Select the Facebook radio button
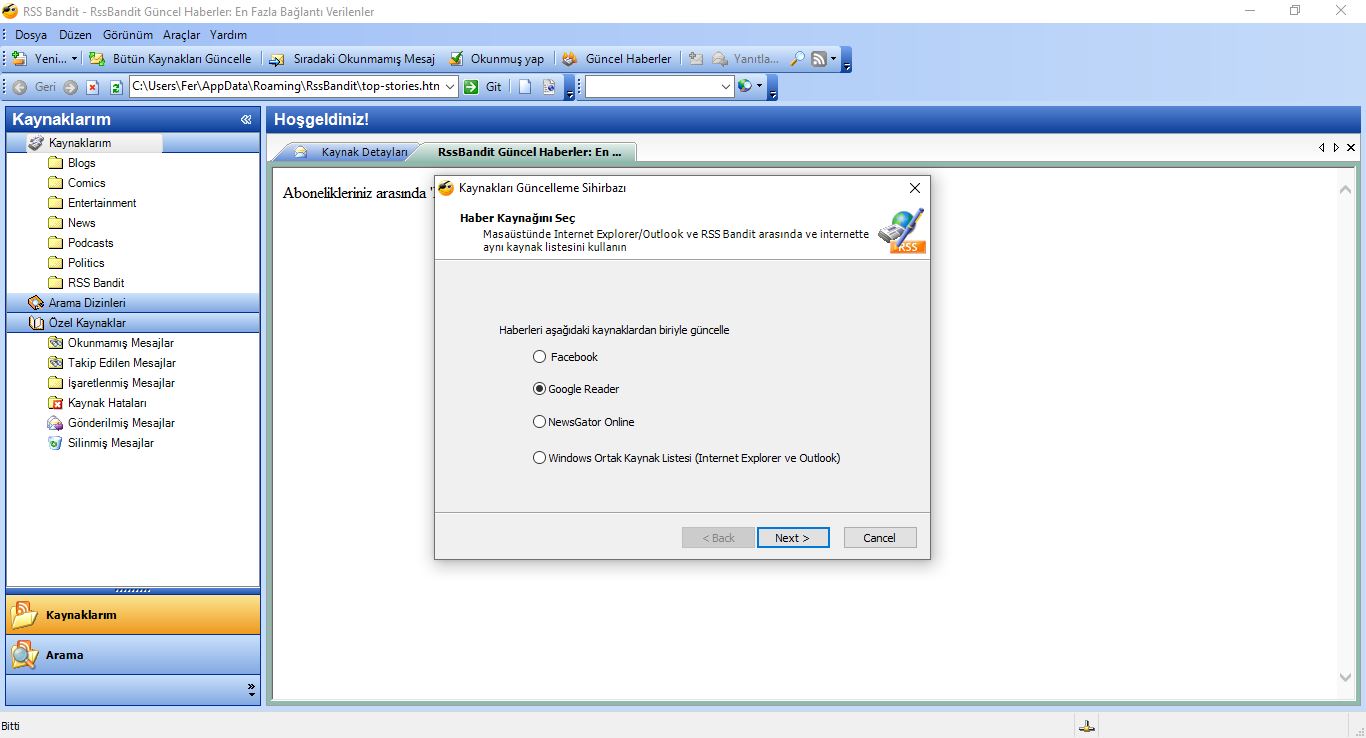The width and height of the screenshot is (1366, 738). pos(540,357)
